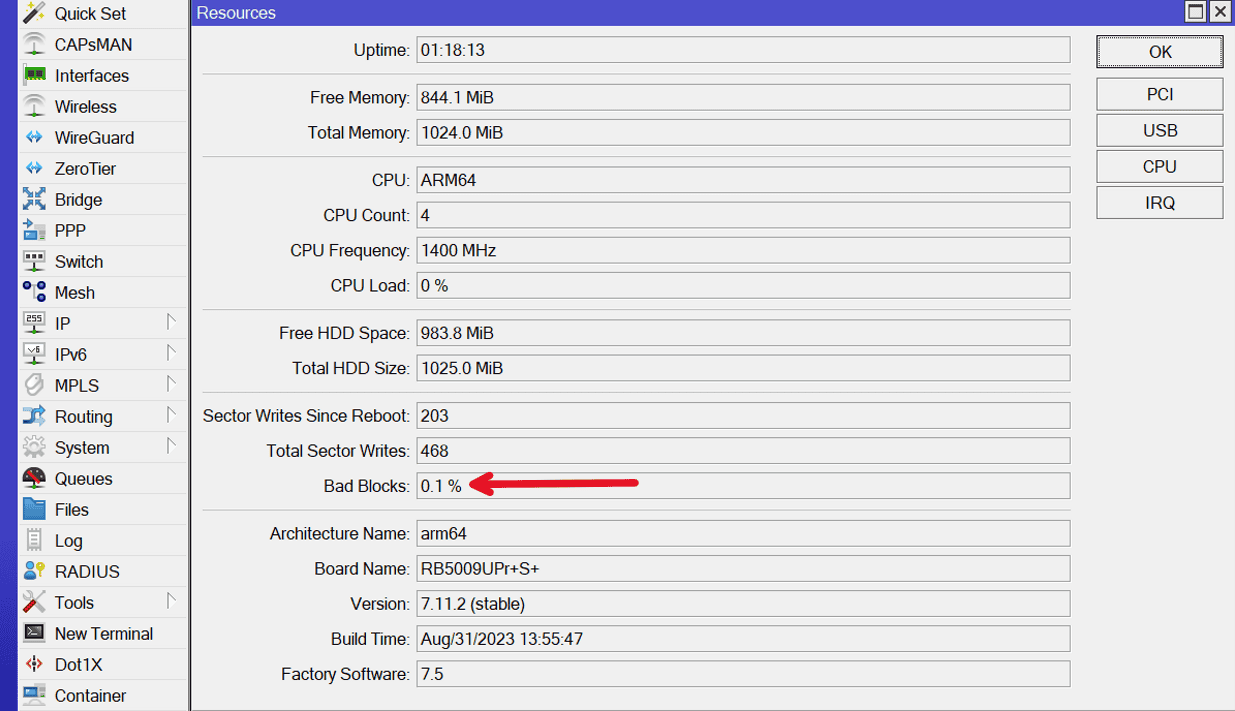Image resolution: width=1235 pixels, height=711 pixels.
Task: Open the IRQ details button
Action: (x=1159, y=202)
